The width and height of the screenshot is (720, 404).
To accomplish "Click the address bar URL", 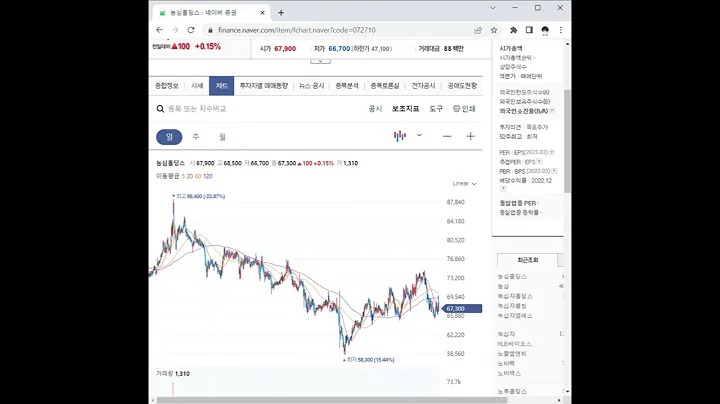I will pyautogui.click(x=297, y=30).
